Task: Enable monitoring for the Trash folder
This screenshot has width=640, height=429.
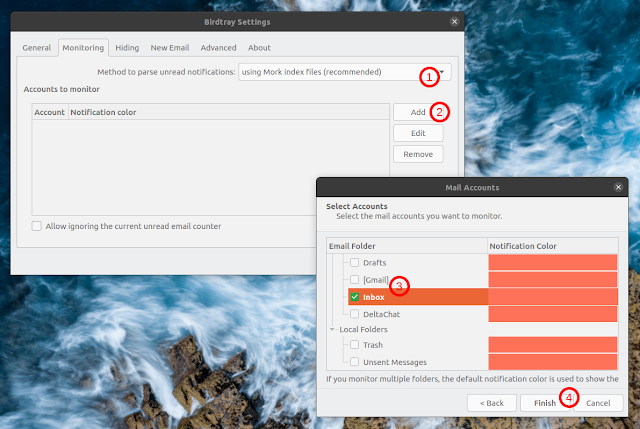Action: (355, 345)
